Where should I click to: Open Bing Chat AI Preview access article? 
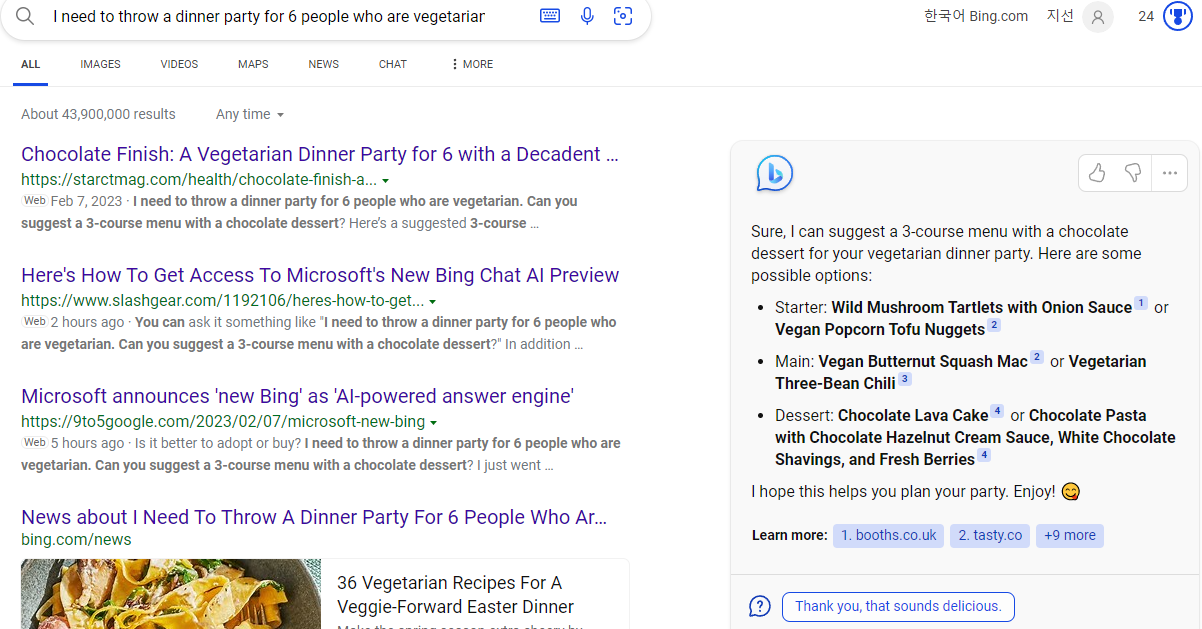320,275
